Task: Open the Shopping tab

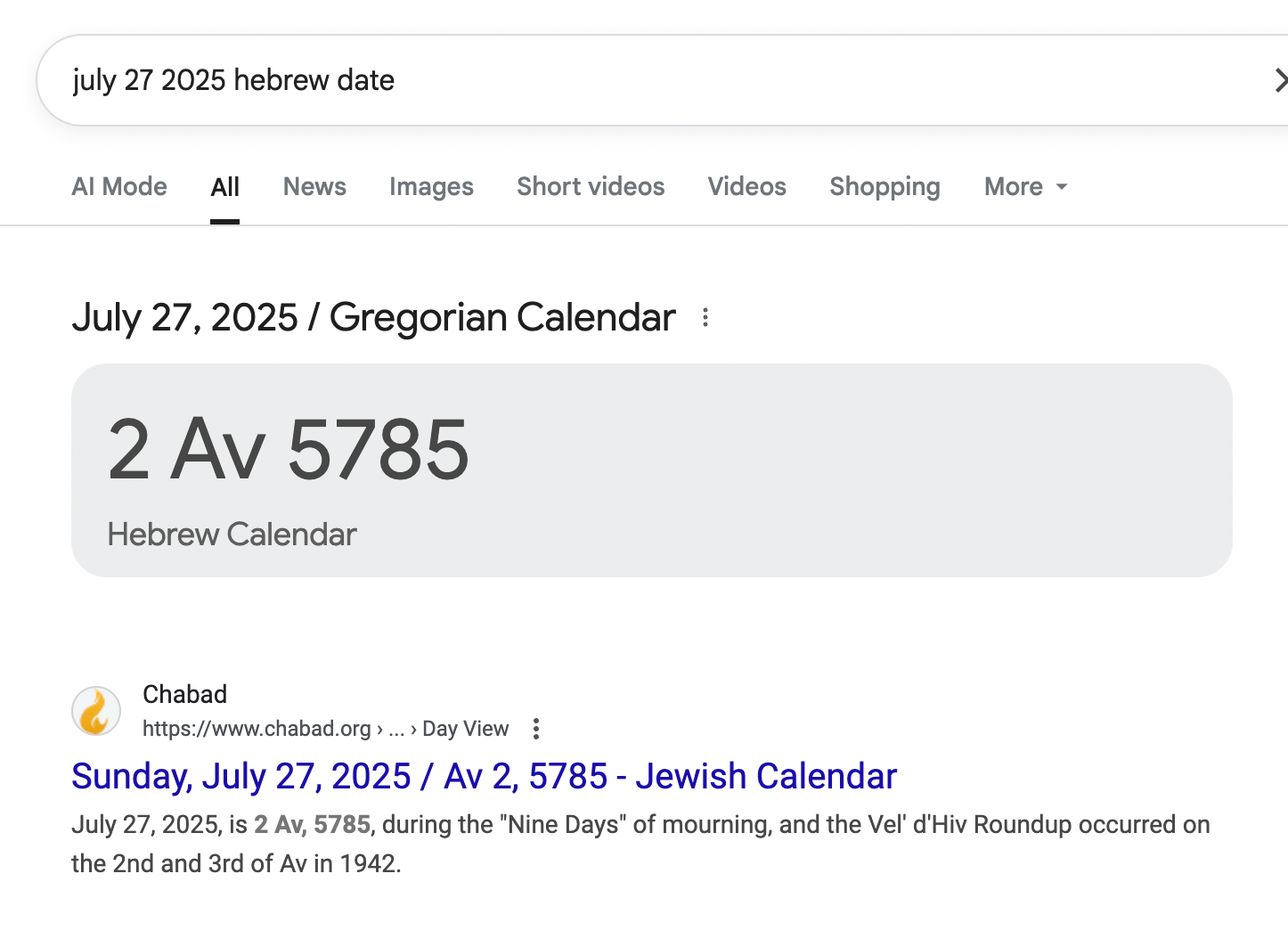Action: [x=884, y=187]
